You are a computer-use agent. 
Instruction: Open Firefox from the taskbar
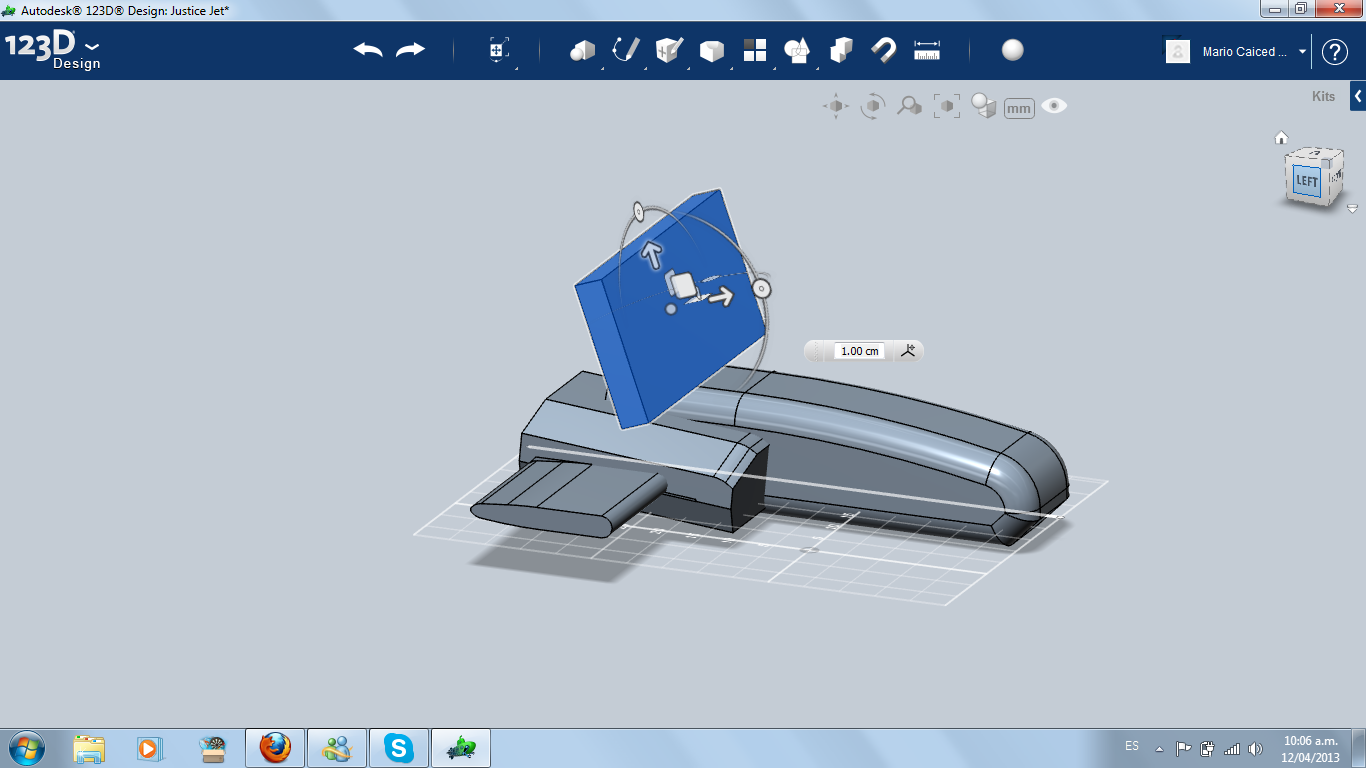click(275, 748)
